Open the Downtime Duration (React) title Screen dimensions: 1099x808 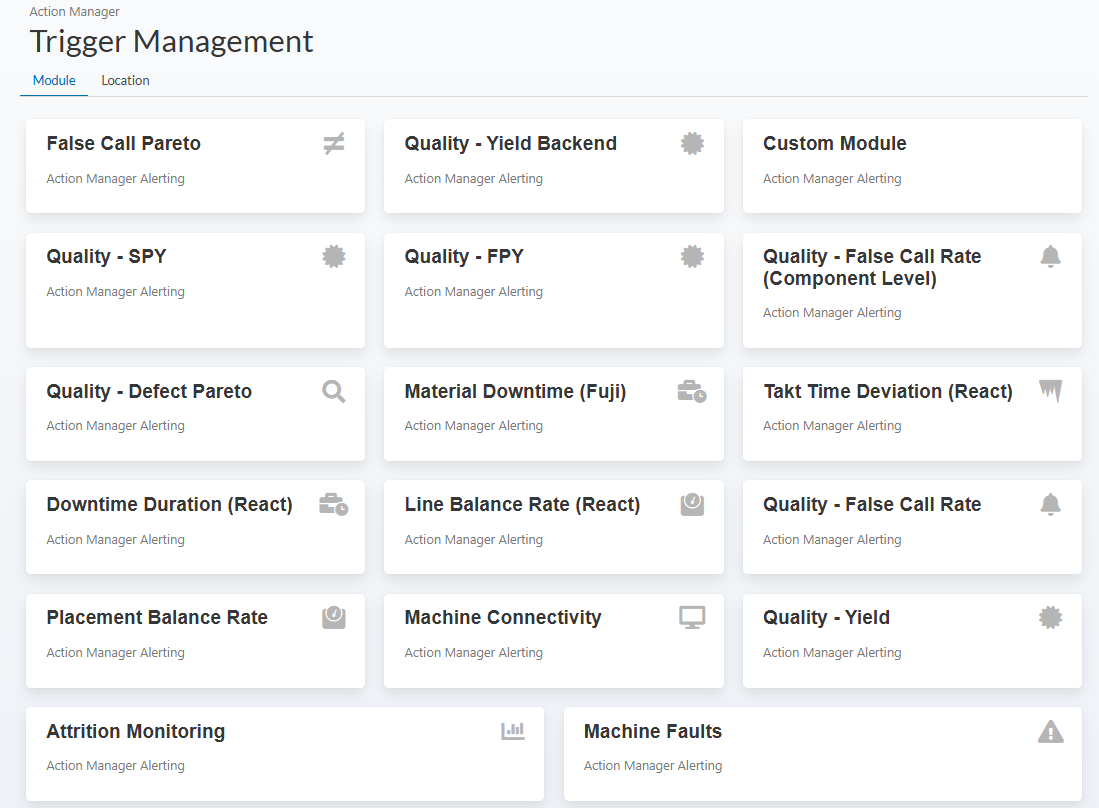tap(169, 505)
